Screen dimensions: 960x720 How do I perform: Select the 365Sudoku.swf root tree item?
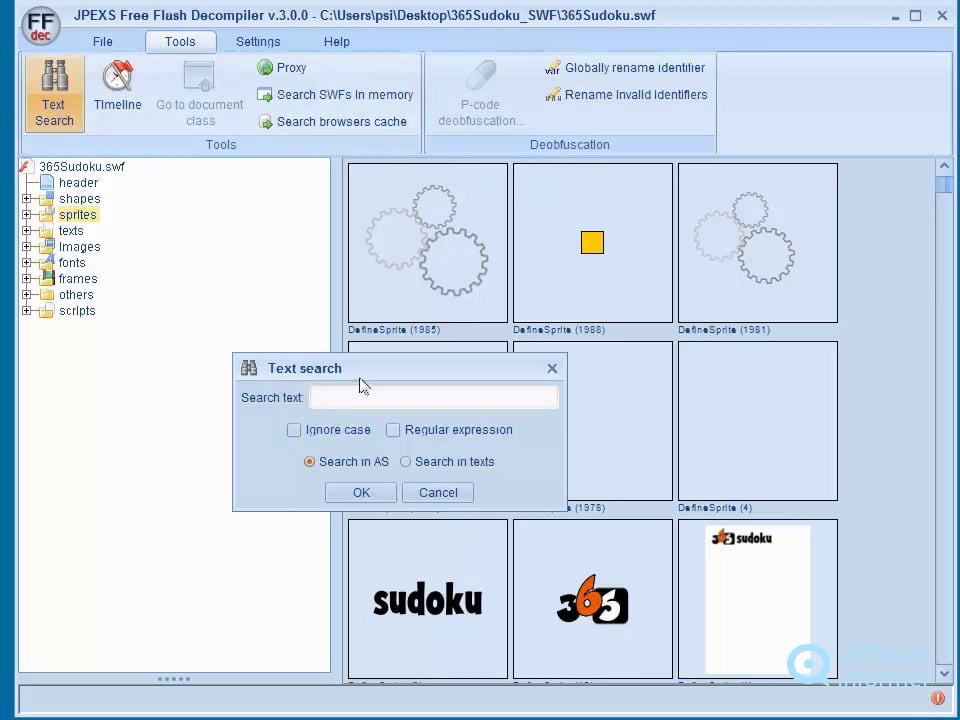tap(81, 167)
